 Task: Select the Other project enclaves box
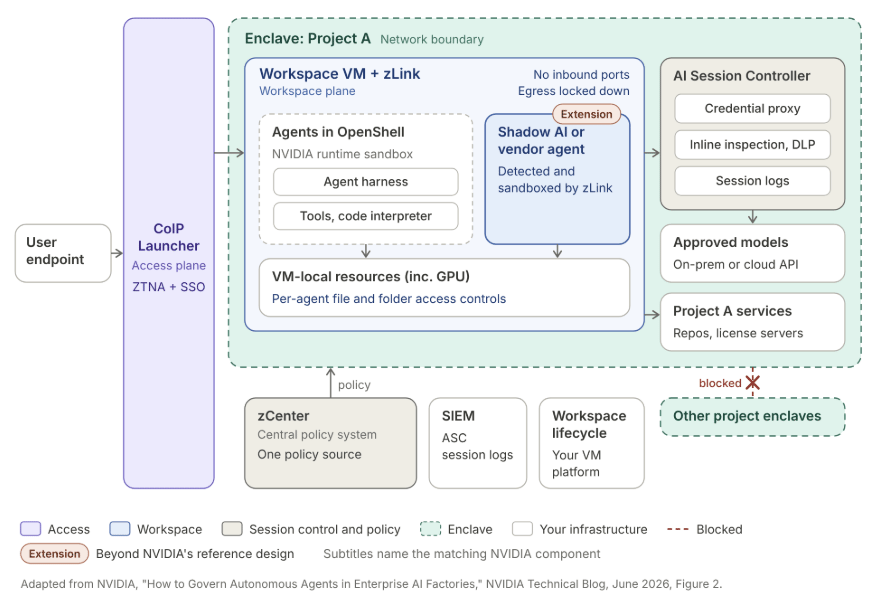752,416
